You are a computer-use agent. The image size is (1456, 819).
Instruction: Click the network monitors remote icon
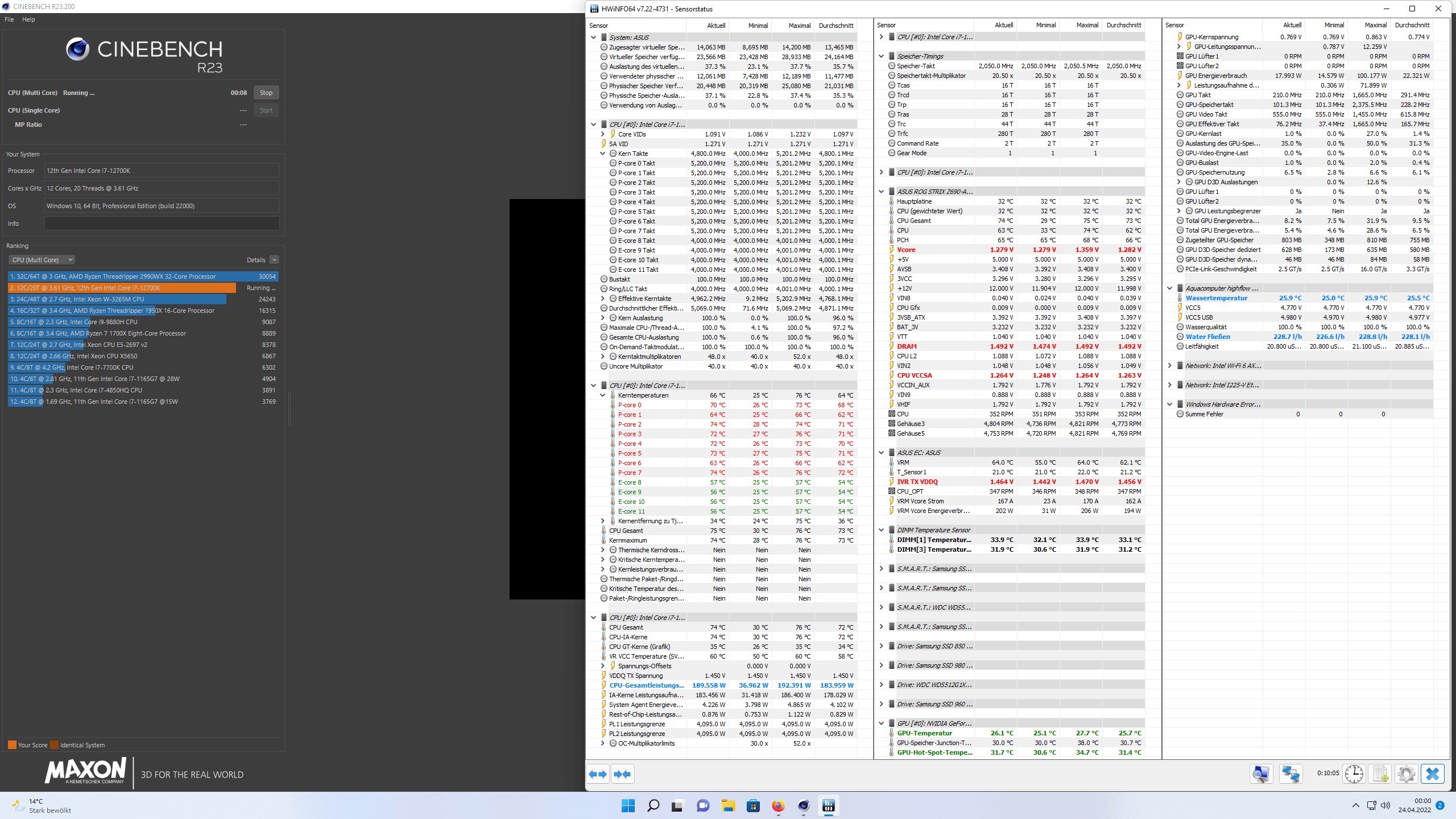1290,774
